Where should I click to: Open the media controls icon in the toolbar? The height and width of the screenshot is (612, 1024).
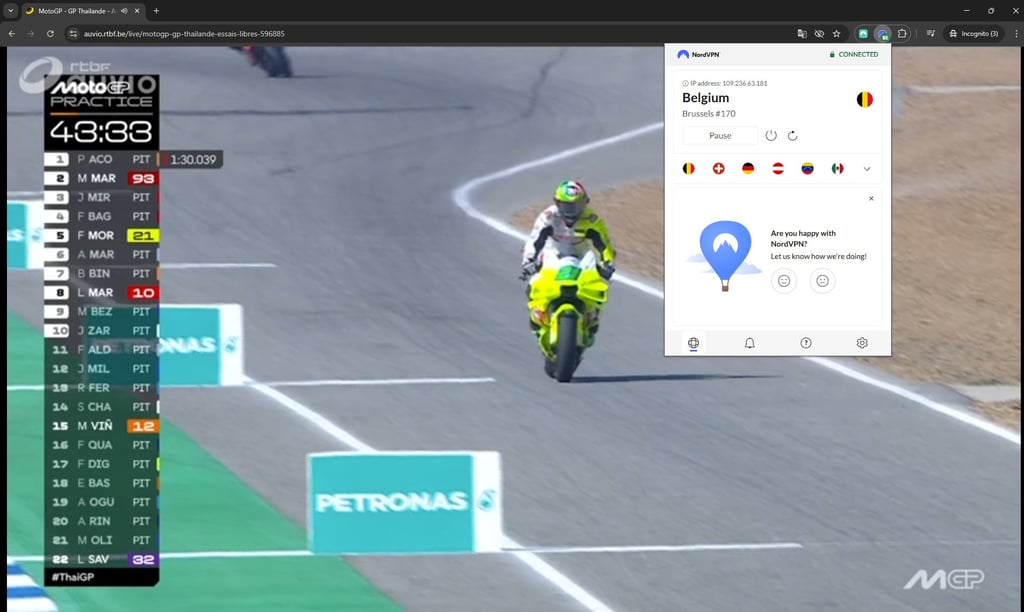point(931,33)
